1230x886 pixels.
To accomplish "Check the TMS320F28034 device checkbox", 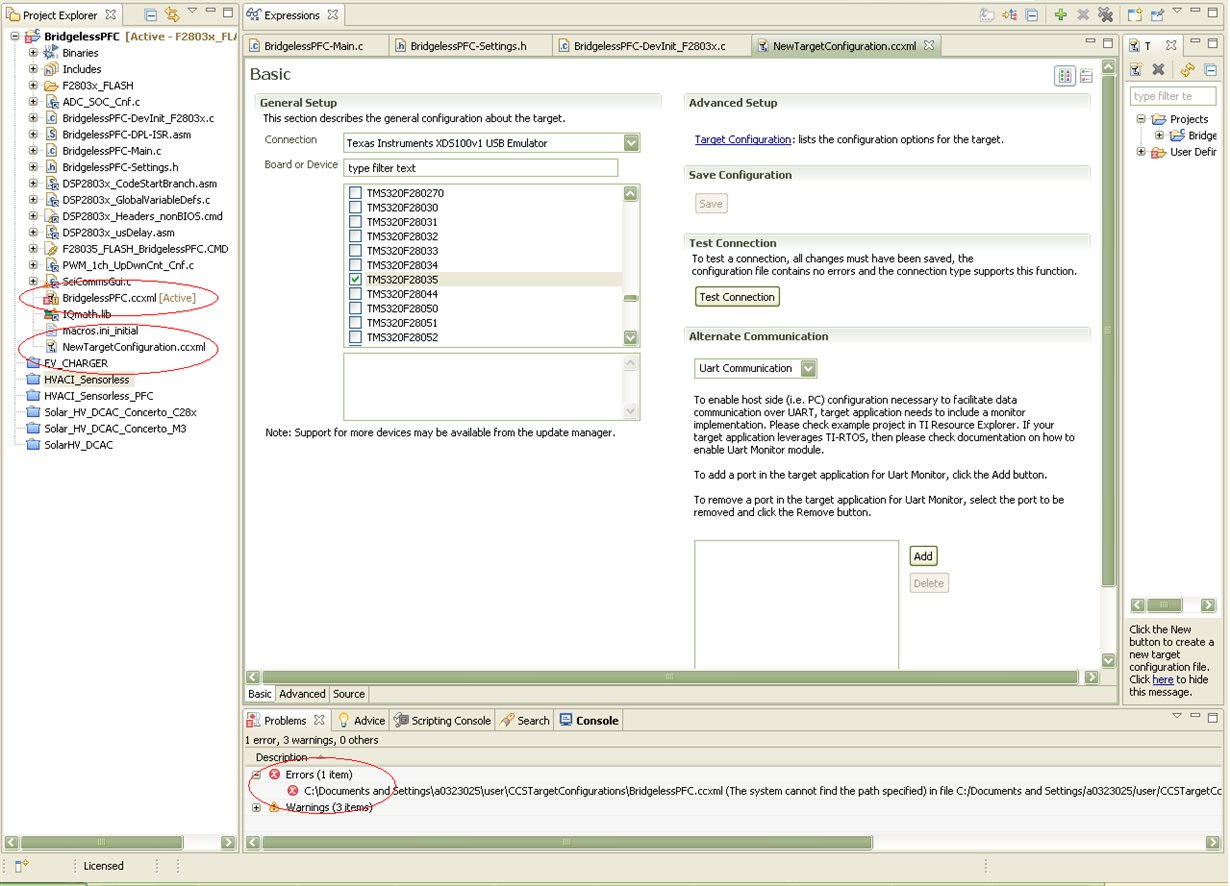I will (355, 266).
